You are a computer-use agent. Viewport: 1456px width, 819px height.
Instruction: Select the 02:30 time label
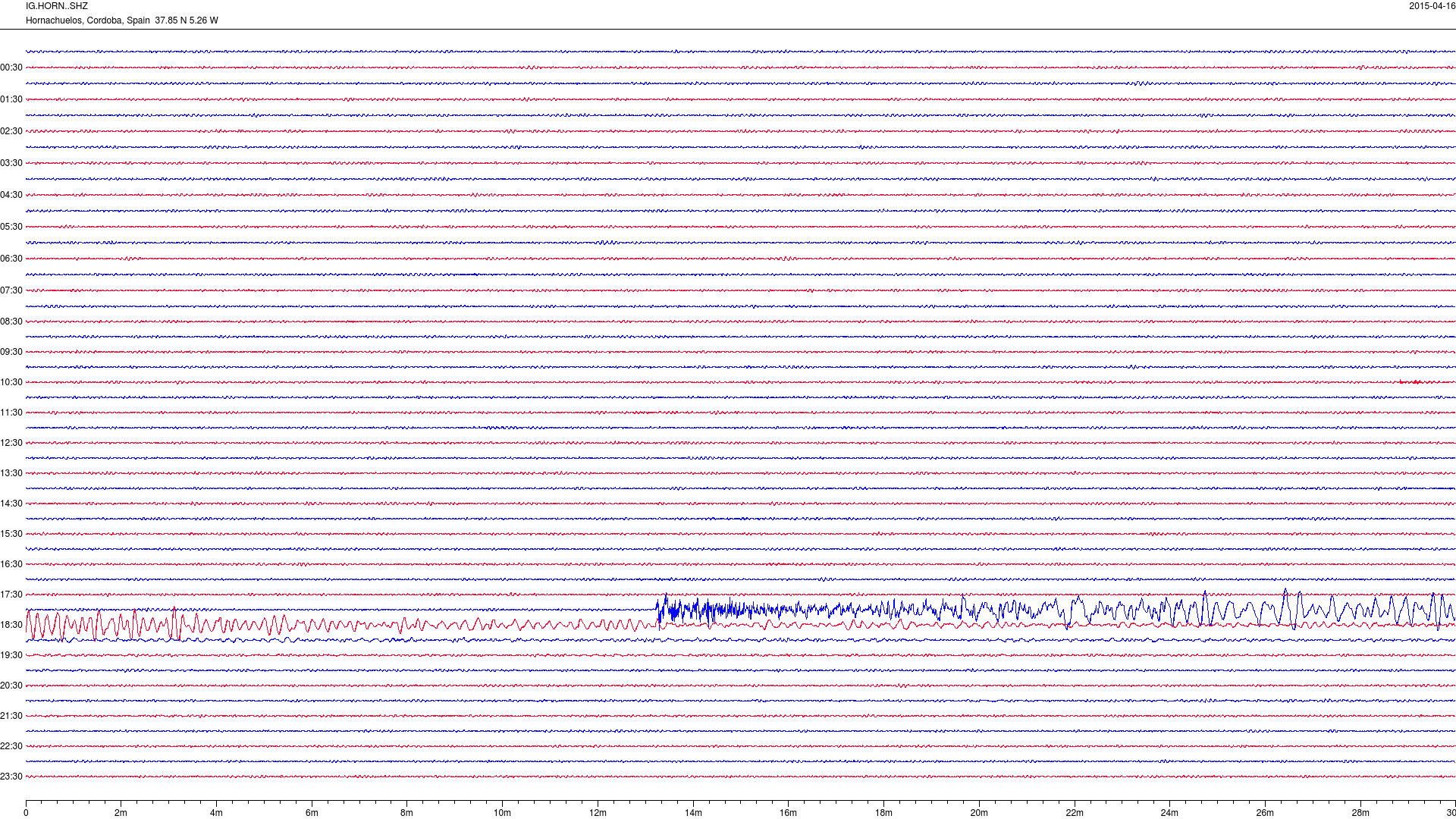tap(11, 131)
